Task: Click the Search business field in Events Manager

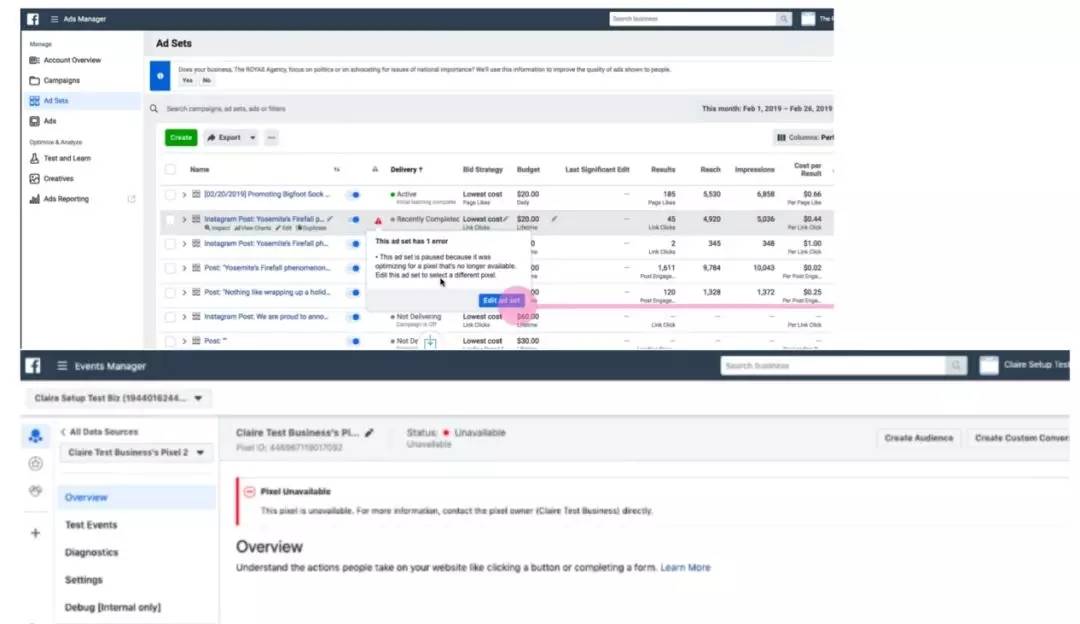Action: pyautogui.click(x=833, y=366)
